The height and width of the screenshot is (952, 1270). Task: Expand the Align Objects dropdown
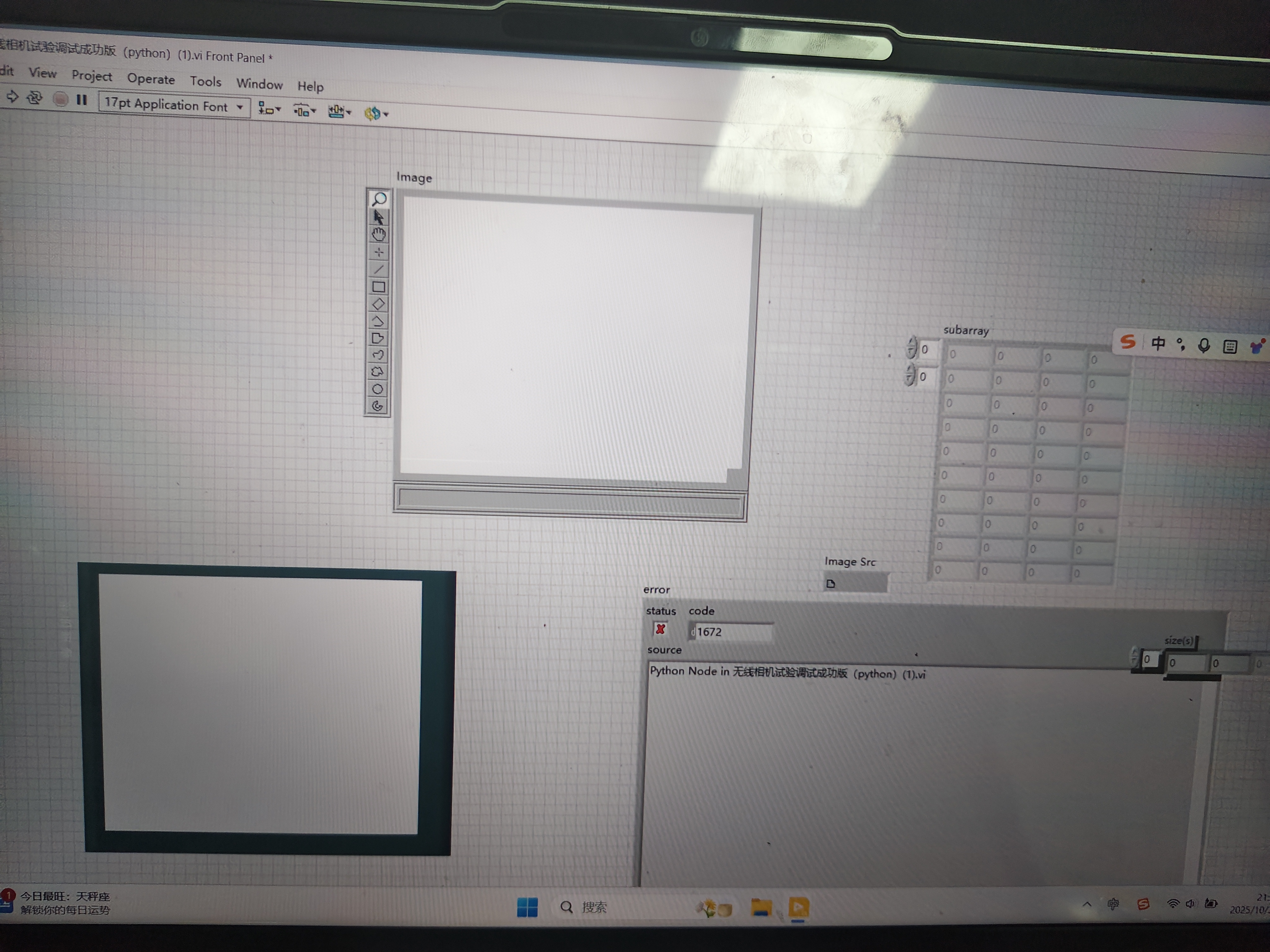[x=269, y=108]
